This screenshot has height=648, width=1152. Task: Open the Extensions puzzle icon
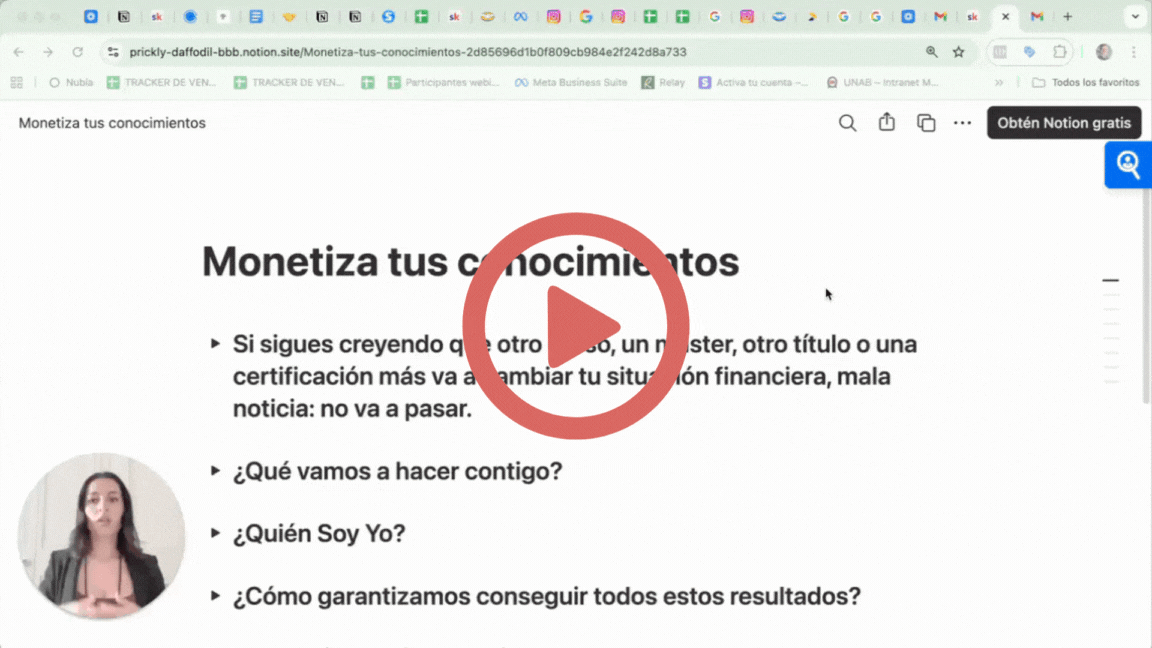point(1059,51)
